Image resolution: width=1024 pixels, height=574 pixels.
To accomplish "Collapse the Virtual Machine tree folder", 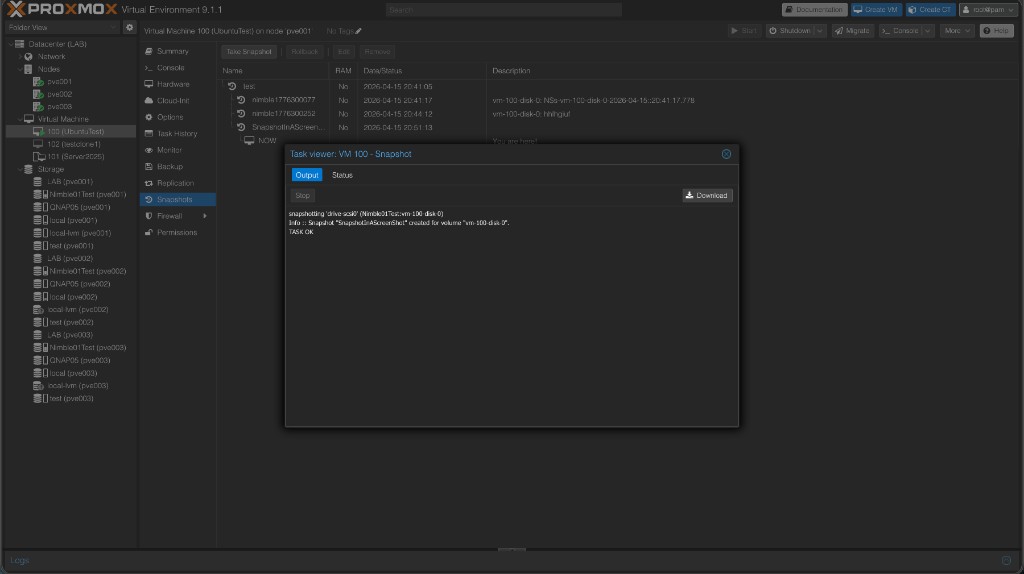I will click(19, 119).
